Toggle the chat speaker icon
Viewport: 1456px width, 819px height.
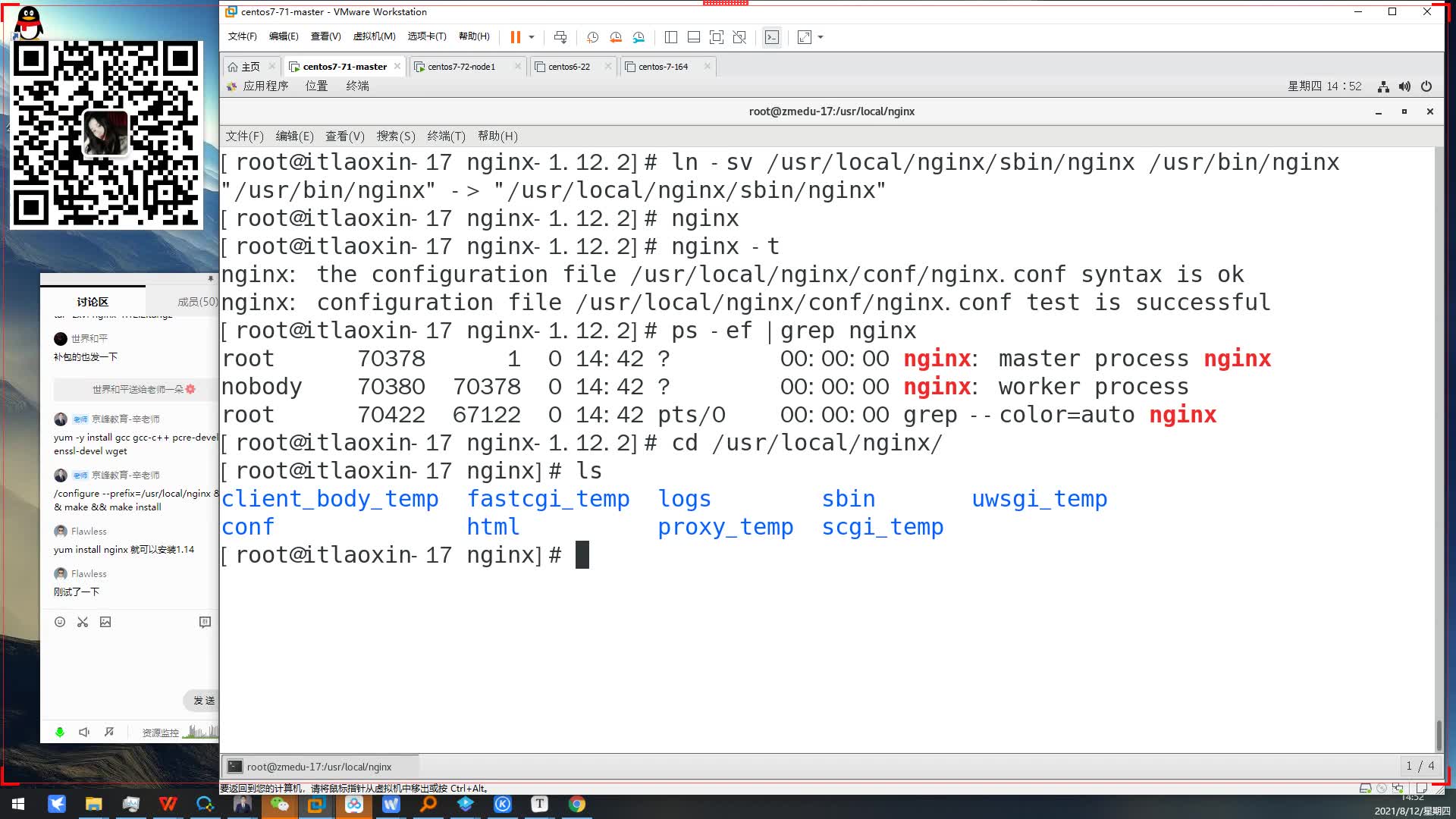tap(84, 732)
